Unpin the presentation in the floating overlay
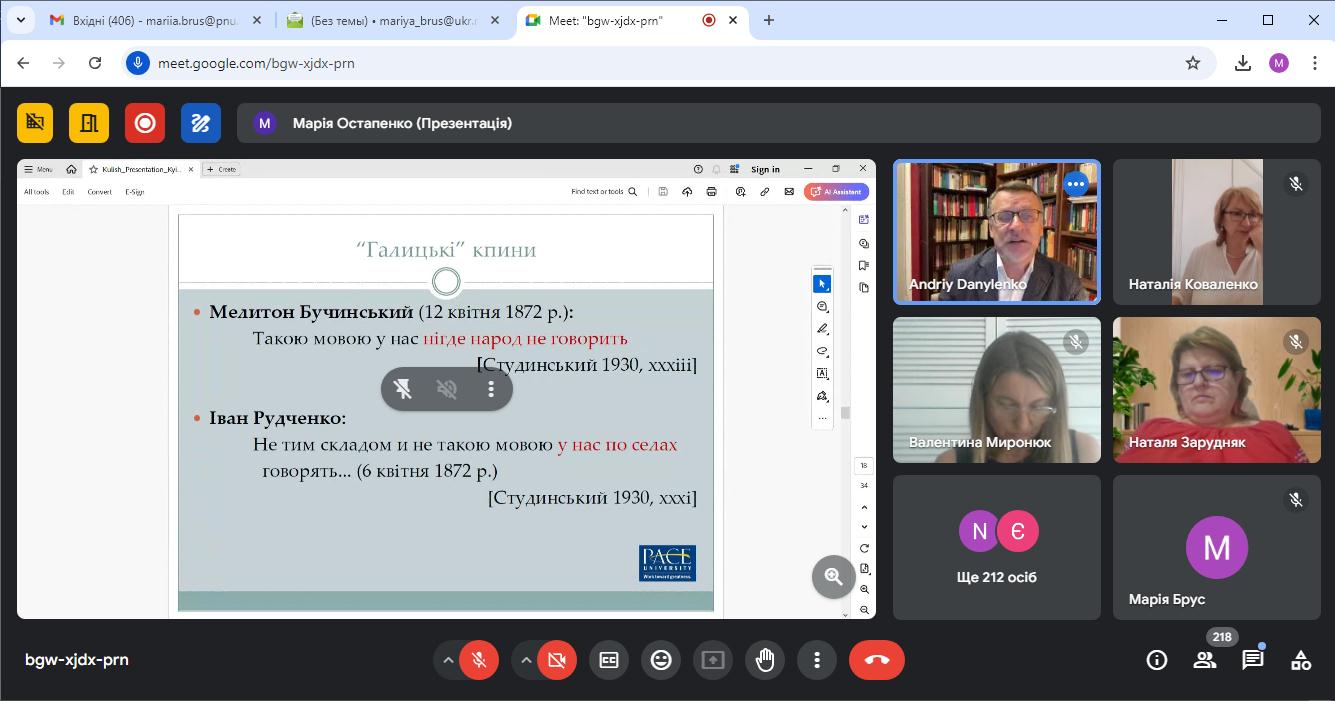The image size is (1335, 701). tap(403, 389)
